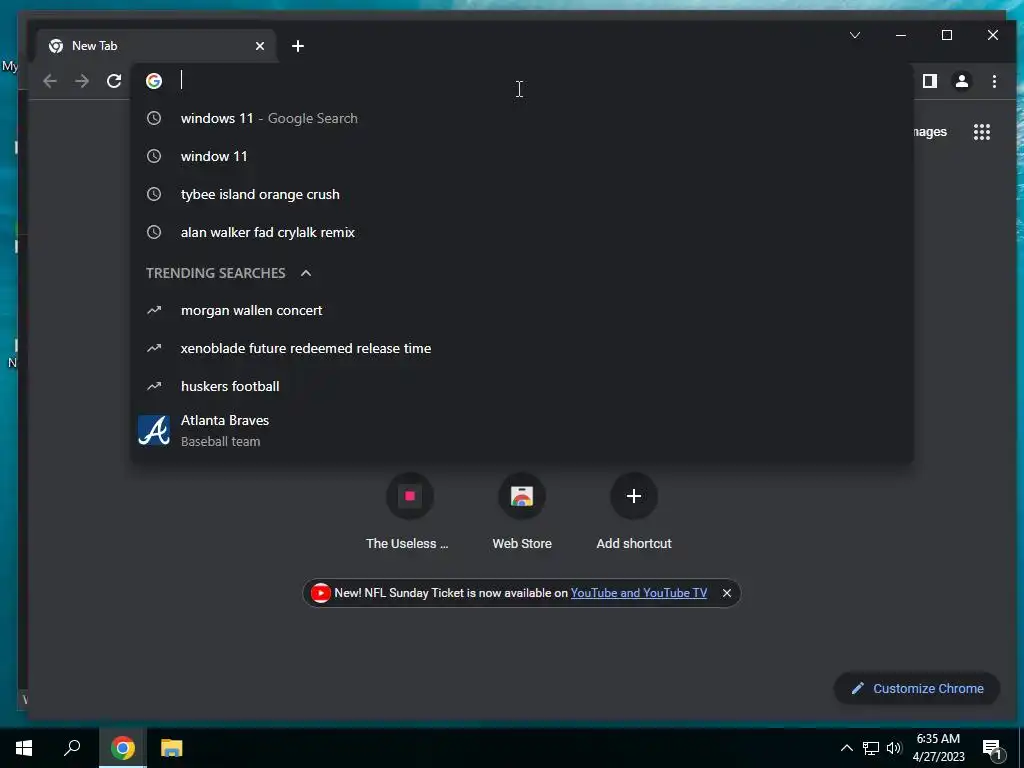Open the notification center icon
Image resolution: width=1024 pixels, height=768 pixels.
click(992, 748)
